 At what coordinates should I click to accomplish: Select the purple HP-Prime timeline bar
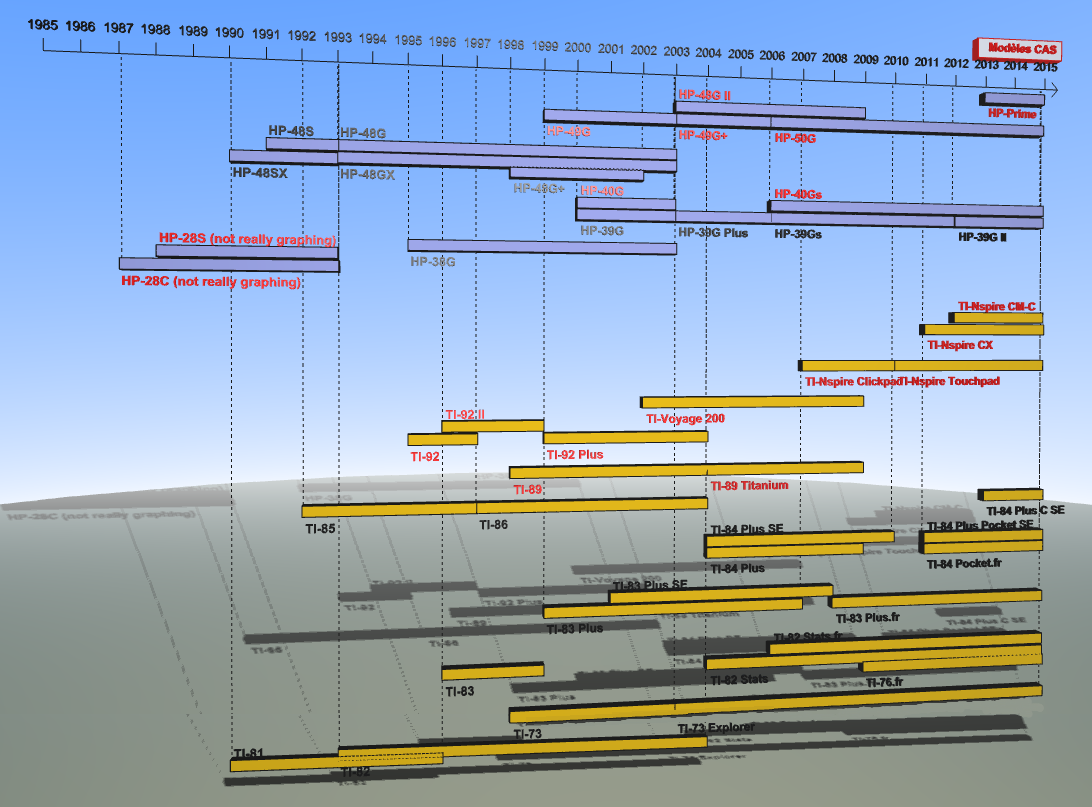click(1012, 99)
